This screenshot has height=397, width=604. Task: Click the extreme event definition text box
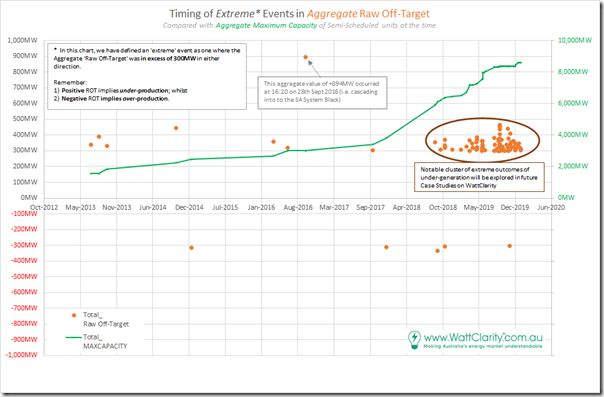tap(147, 76)
